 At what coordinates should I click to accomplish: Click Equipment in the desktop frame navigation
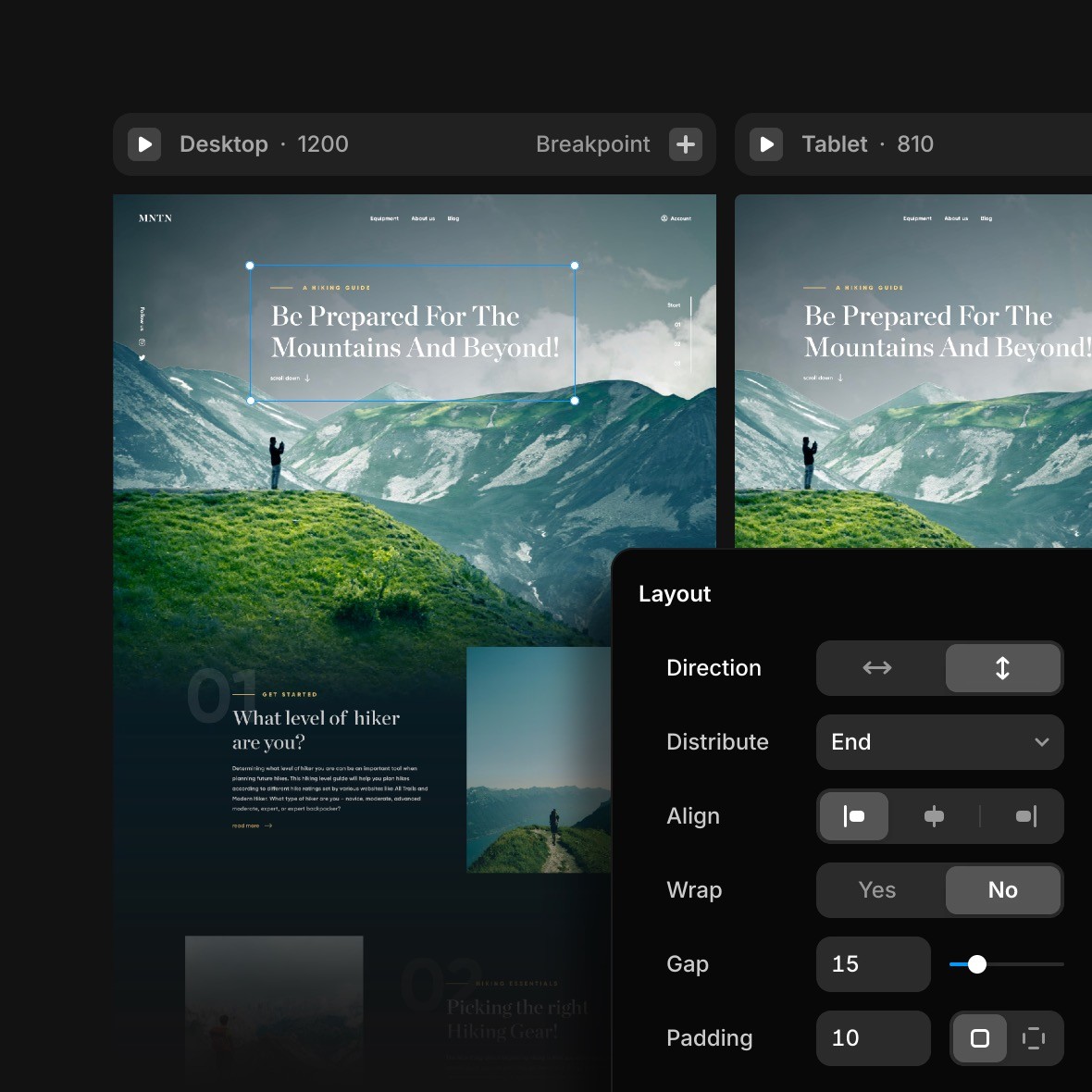pos(385,217)
